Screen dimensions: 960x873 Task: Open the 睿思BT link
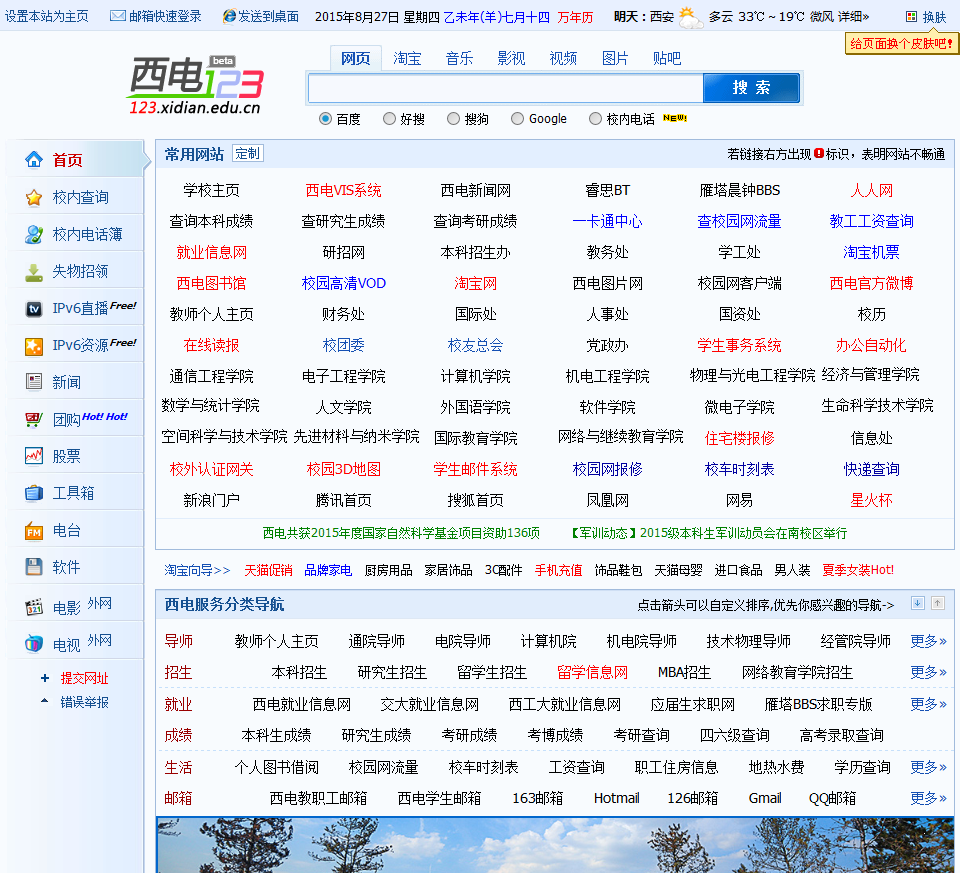tap(607, 191)
